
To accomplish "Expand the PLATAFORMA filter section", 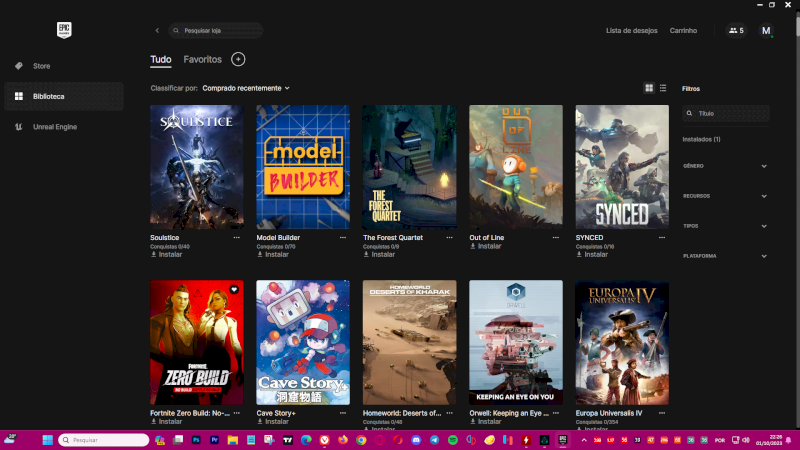I will (764, 256).
